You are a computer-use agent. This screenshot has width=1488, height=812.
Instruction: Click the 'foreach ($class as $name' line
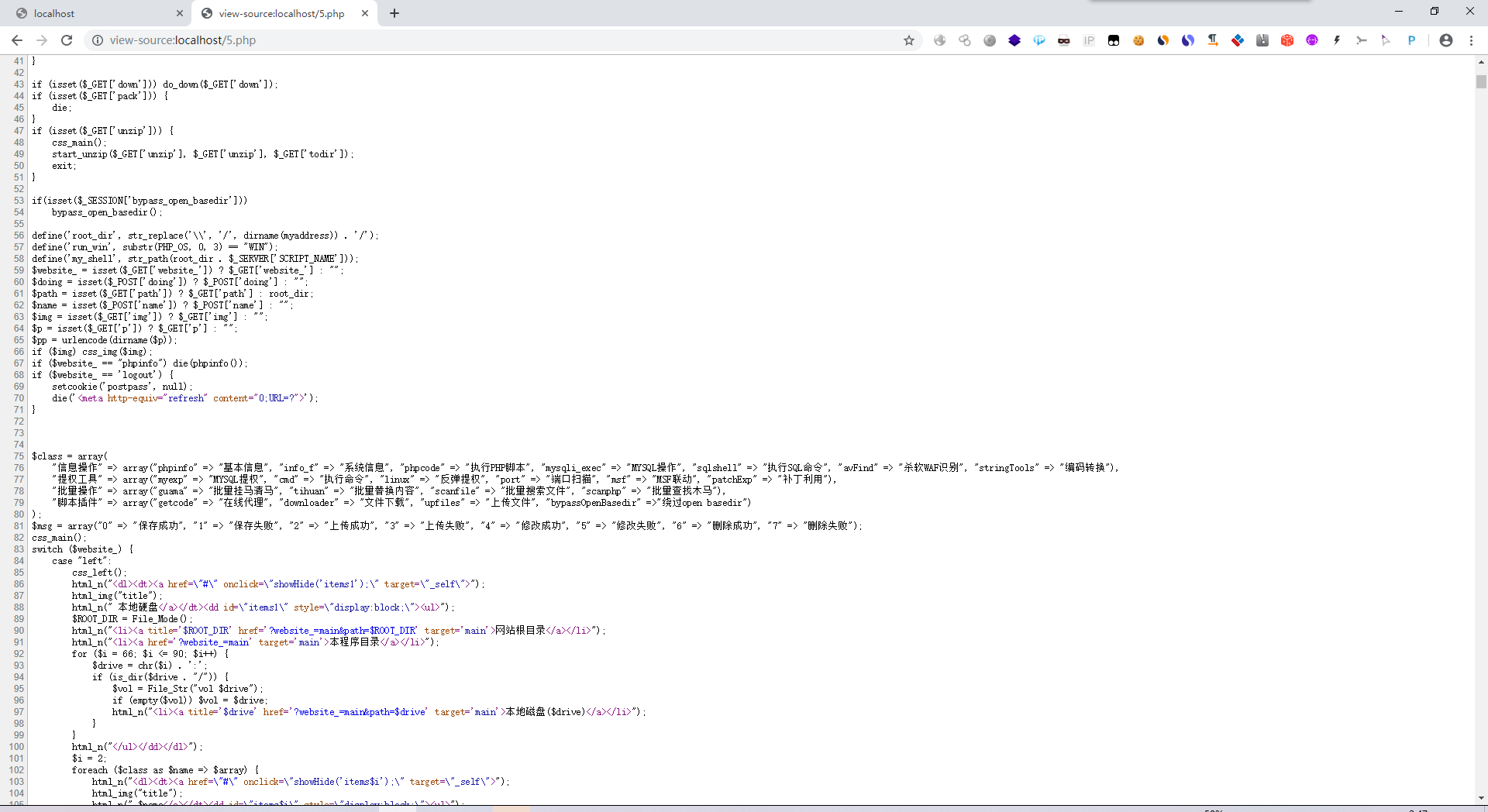165,770
